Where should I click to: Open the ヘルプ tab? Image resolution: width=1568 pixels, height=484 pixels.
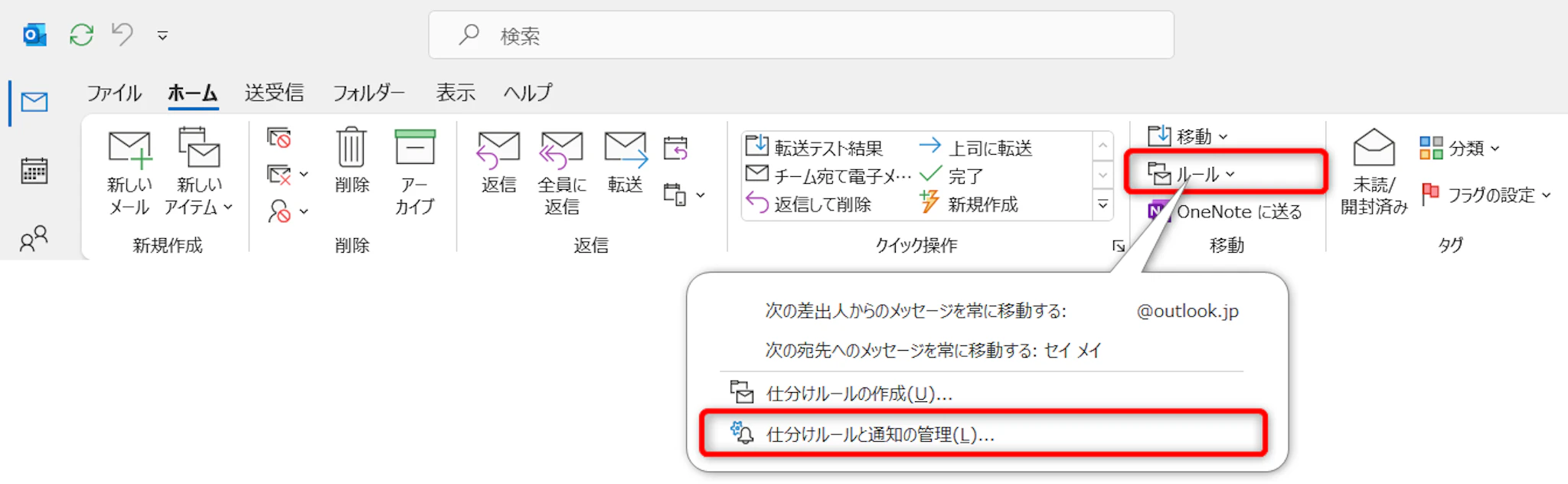coord(528,93)
